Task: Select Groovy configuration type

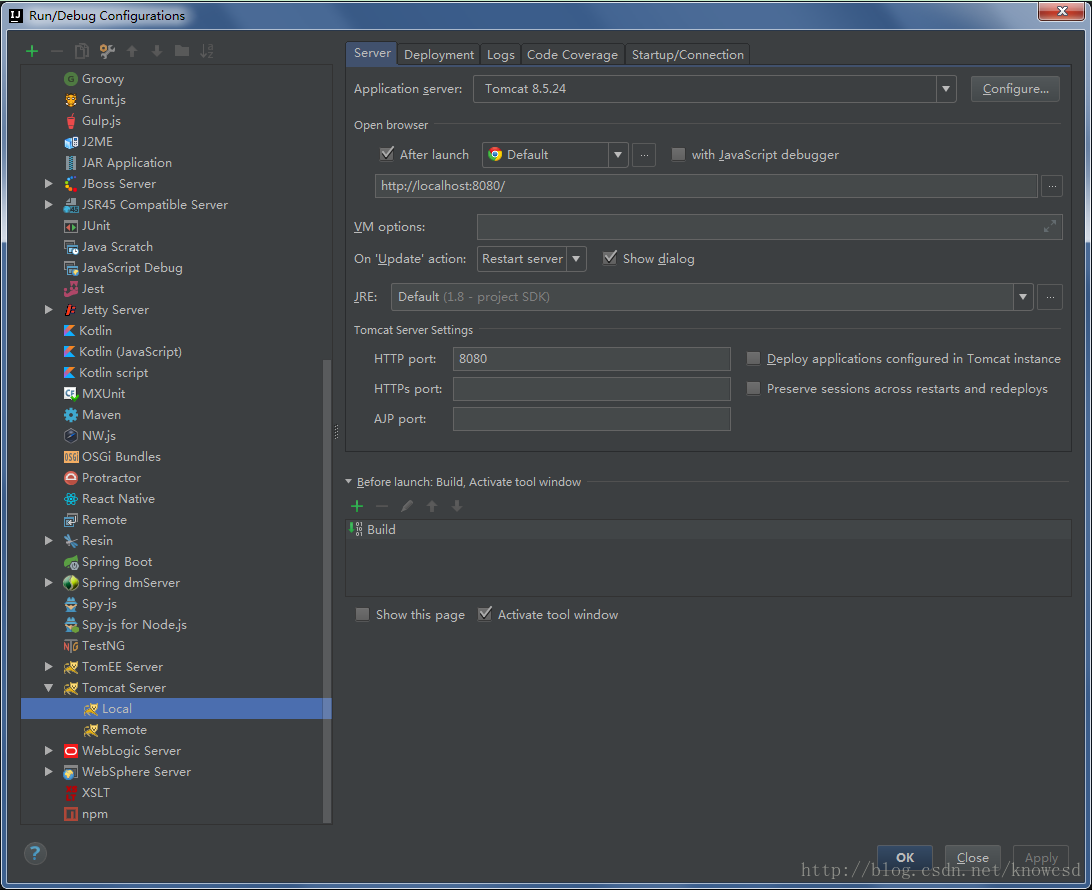Action: (x=102, y=79)
